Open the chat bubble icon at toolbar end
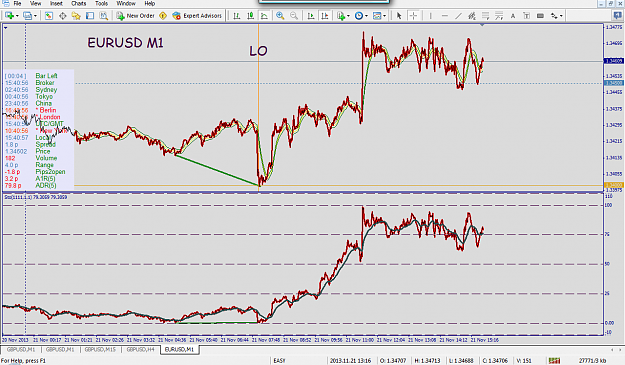The image size is (625, 365). tap(617, 16)
